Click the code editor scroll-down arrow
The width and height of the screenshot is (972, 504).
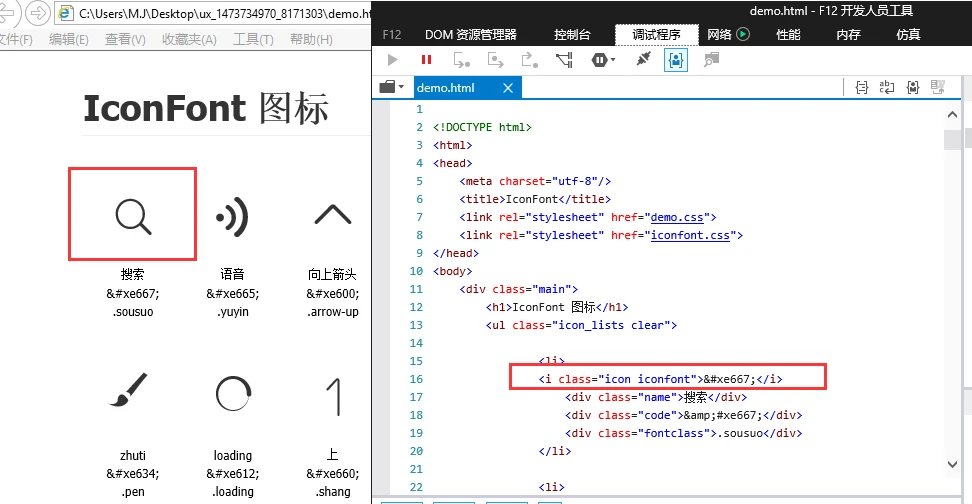(x=952, y=464)
